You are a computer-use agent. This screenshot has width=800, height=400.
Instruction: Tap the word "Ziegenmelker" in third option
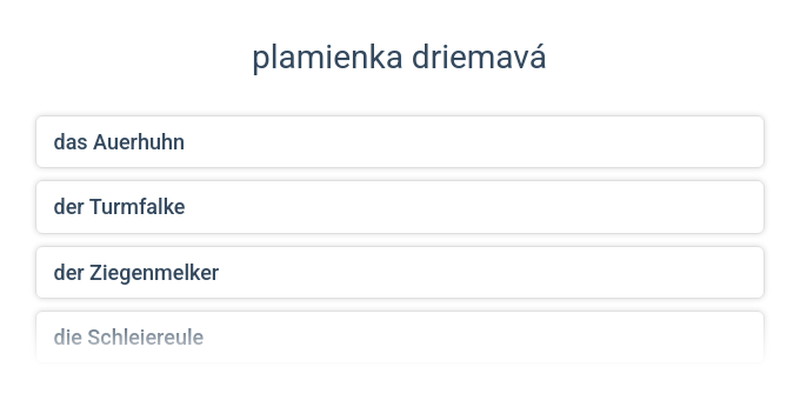pos(154,273)
